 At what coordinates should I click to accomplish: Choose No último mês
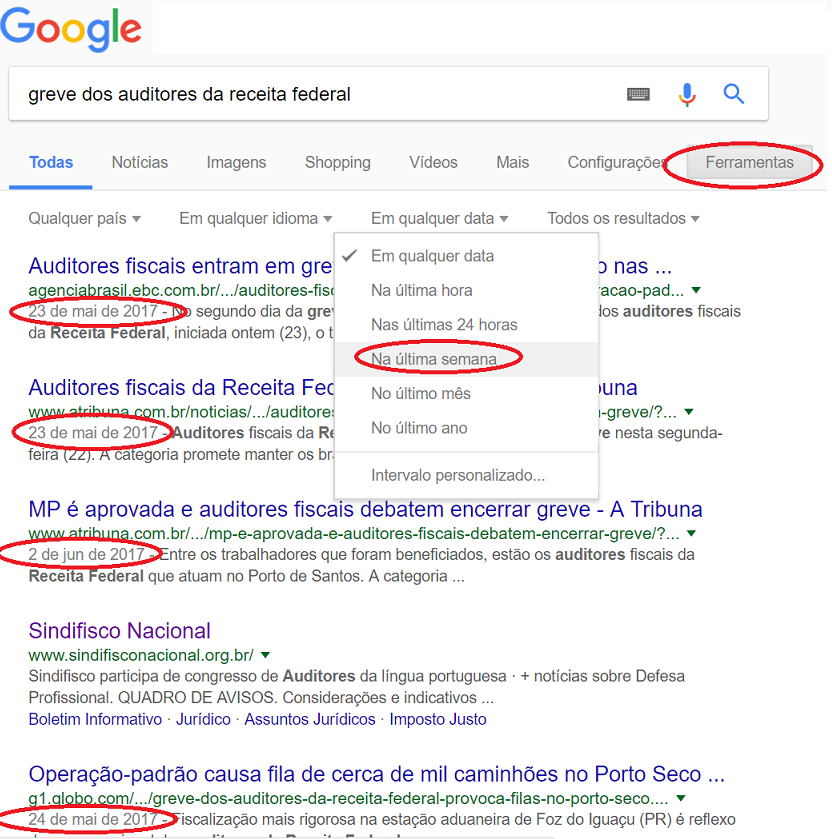point(466,393)
